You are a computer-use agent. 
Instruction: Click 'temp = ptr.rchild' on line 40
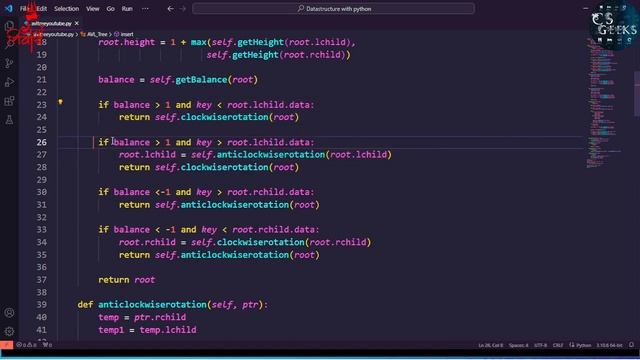(x=142, y=317)
